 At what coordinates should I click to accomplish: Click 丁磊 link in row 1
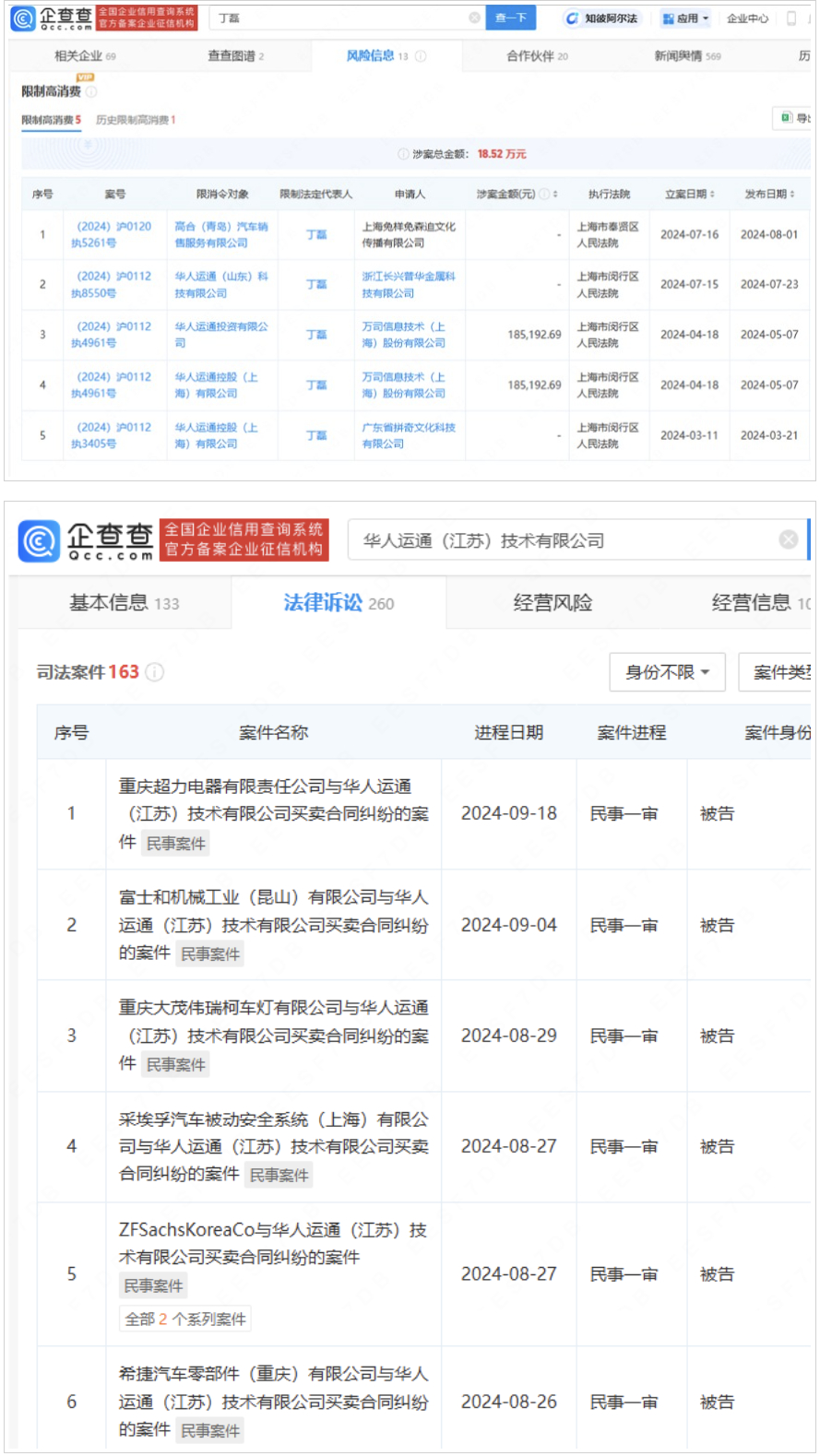coord(316,234)
